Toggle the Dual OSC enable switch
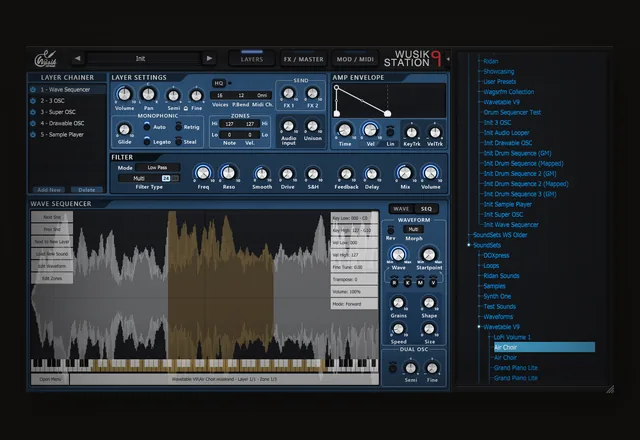640x440 pixels. click(x=393, y=368)
